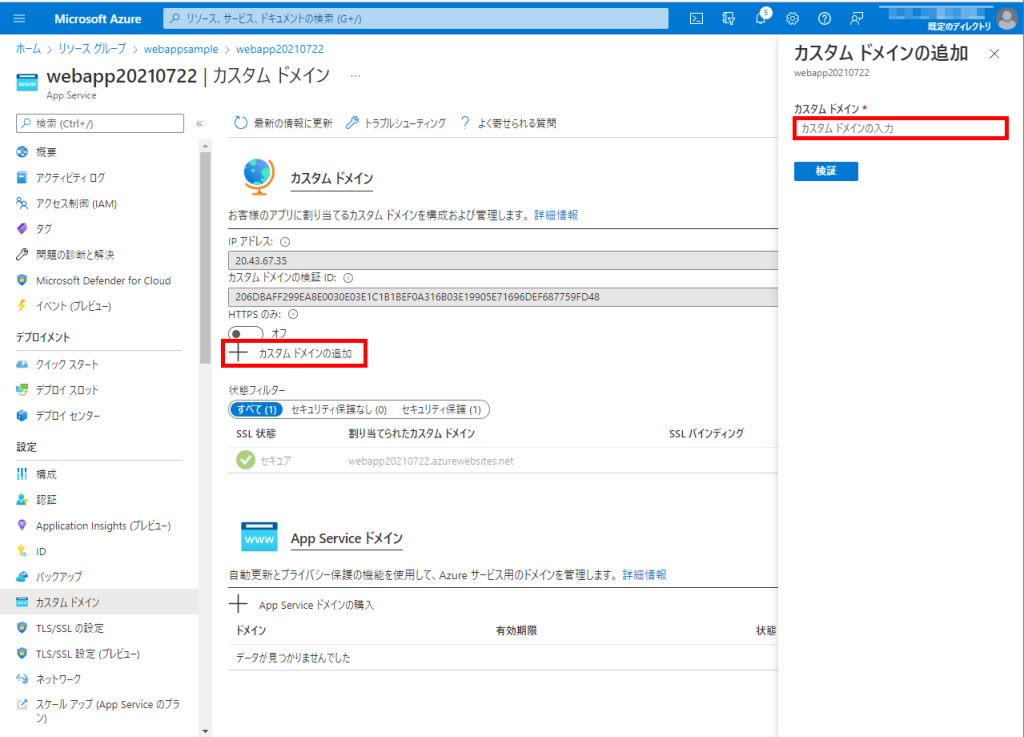1024x737 pixels.
Task: Click info icon next to HTTPS のみ
Action: point(293,314)
